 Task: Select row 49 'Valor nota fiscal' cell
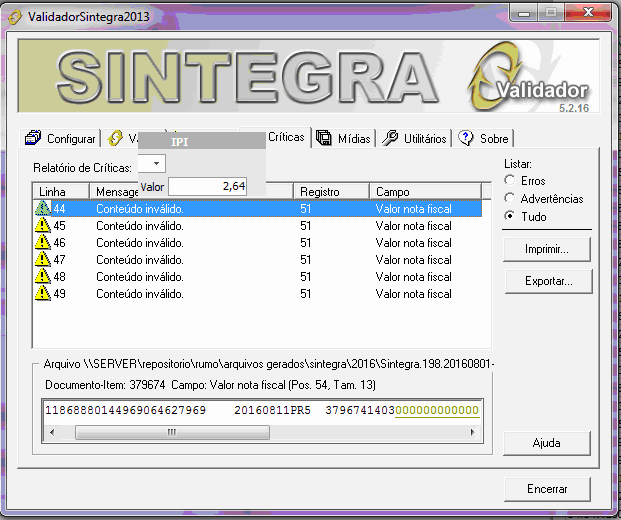coord(413,294)
